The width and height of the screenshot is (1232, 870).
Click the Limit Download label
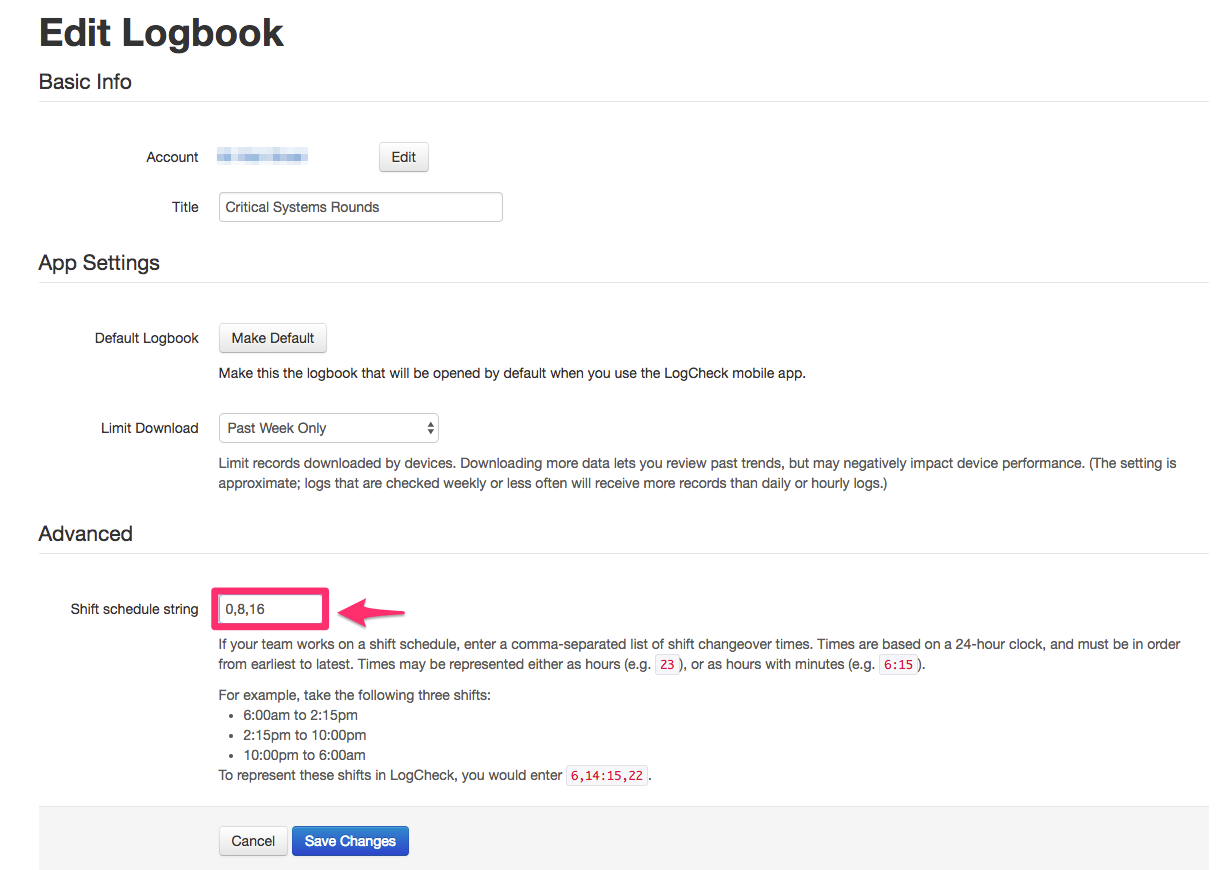click(150, 428)
